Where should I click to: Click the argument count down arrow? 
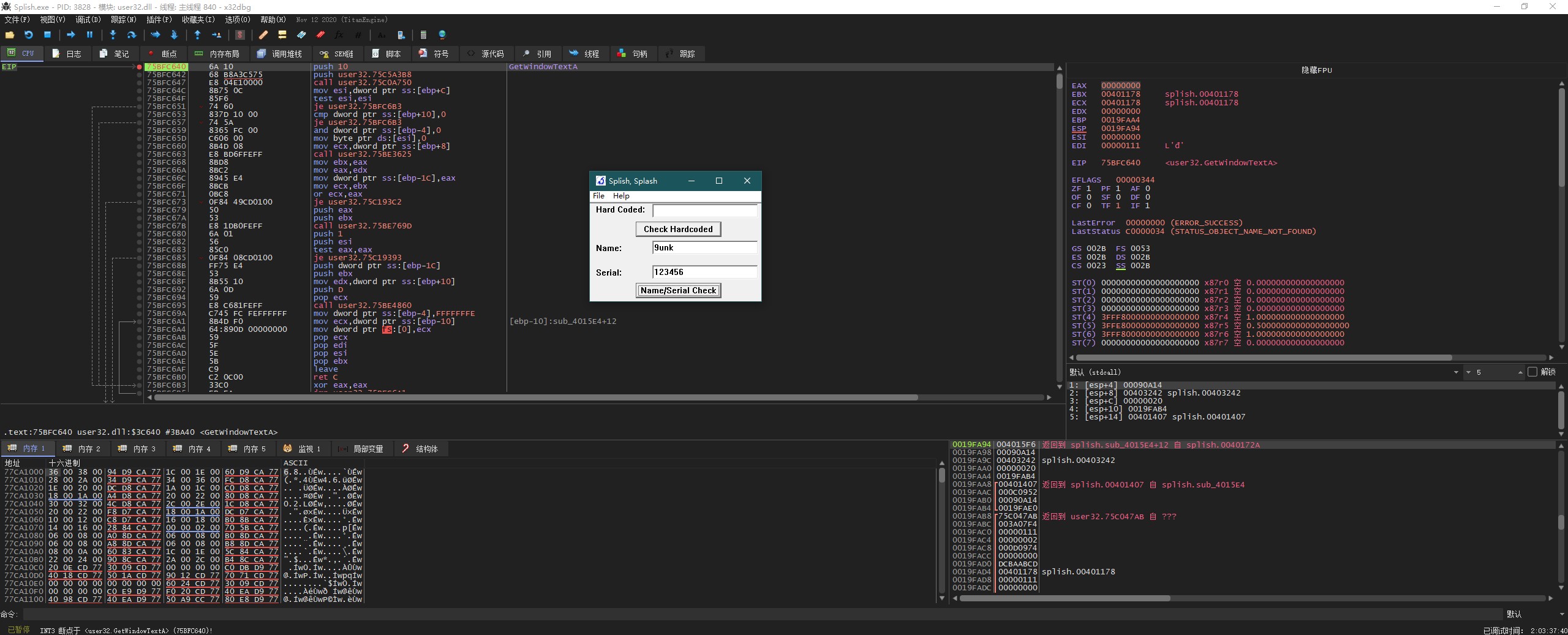[x=1468, y=372]
